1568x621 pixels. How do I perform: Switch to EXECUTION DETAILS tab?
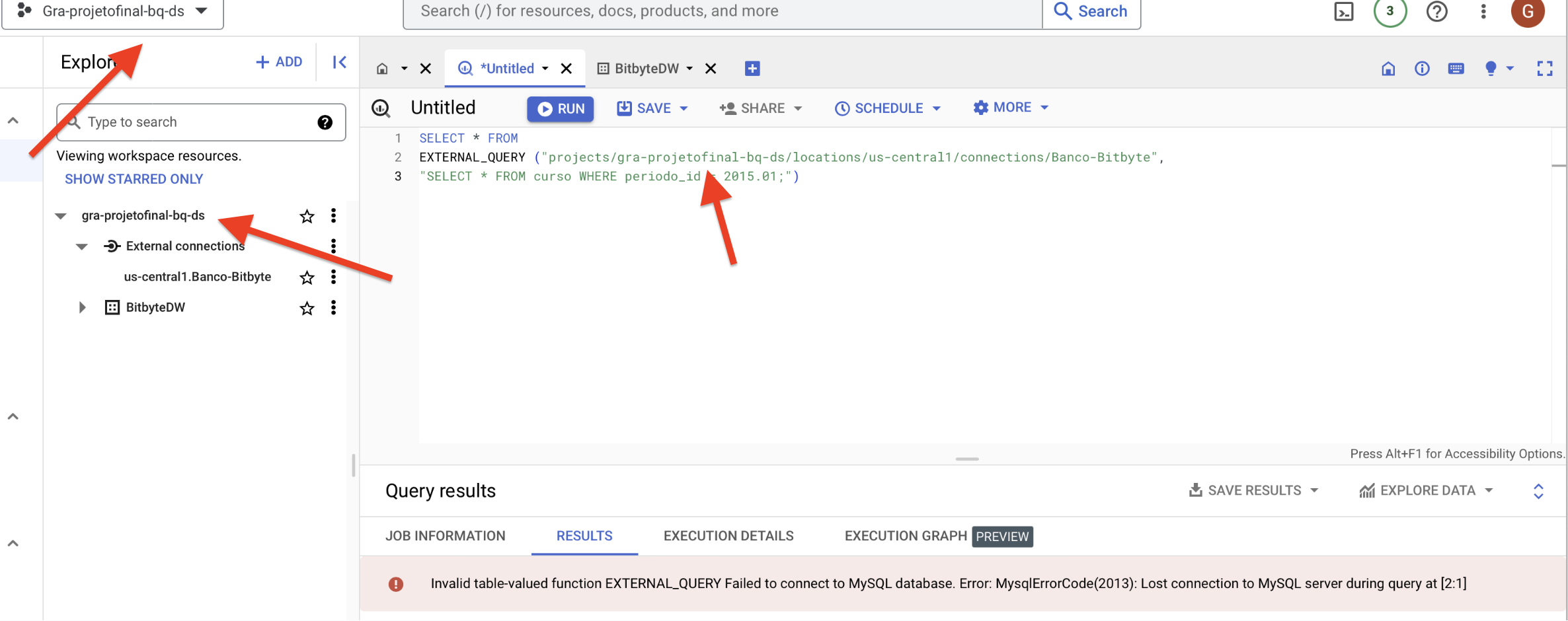(x=728, y=536)
